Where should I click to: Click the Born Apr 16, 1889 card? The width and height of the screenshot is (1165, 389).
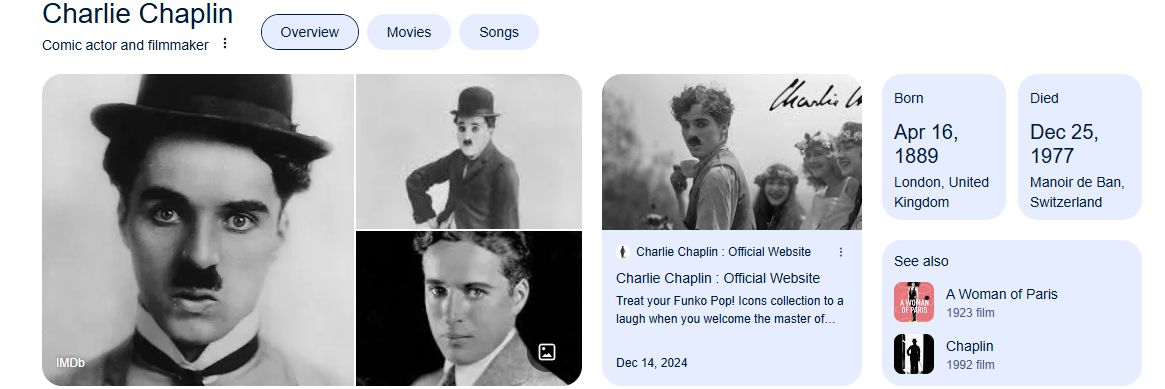[x=944, y=147]
